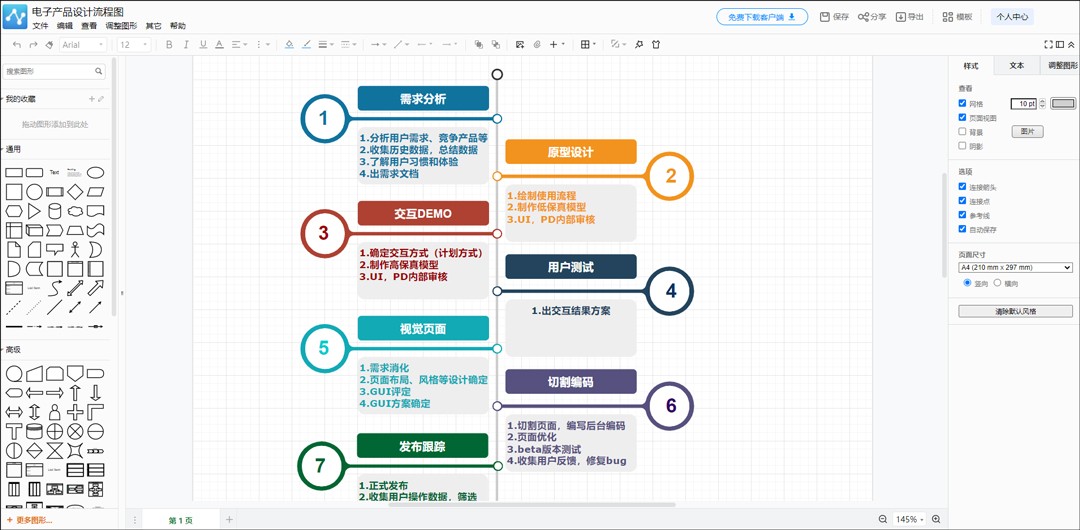Select the format painter icon

49,45
